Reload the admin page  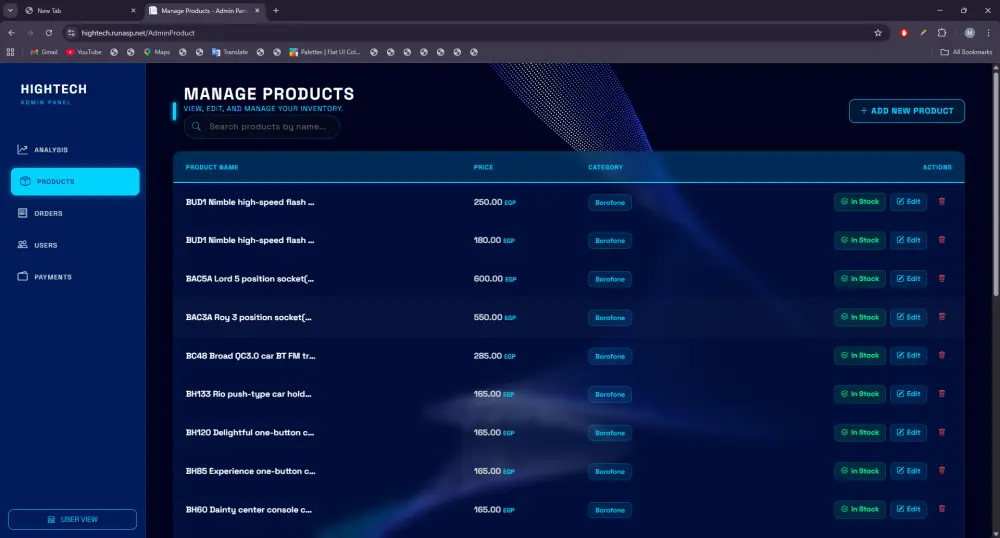tap(48, 33)
